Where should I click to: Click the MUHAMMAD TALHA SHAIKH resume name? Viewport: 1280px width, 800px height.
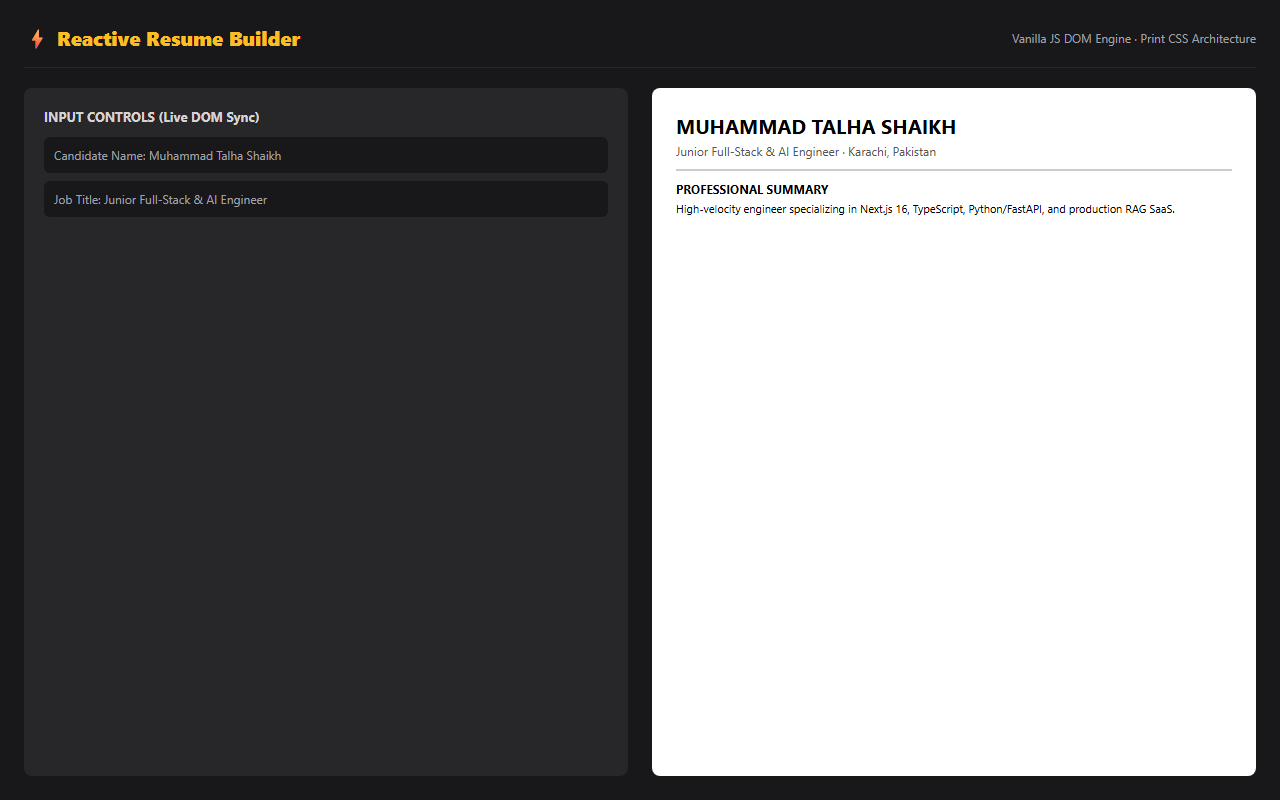816,127
